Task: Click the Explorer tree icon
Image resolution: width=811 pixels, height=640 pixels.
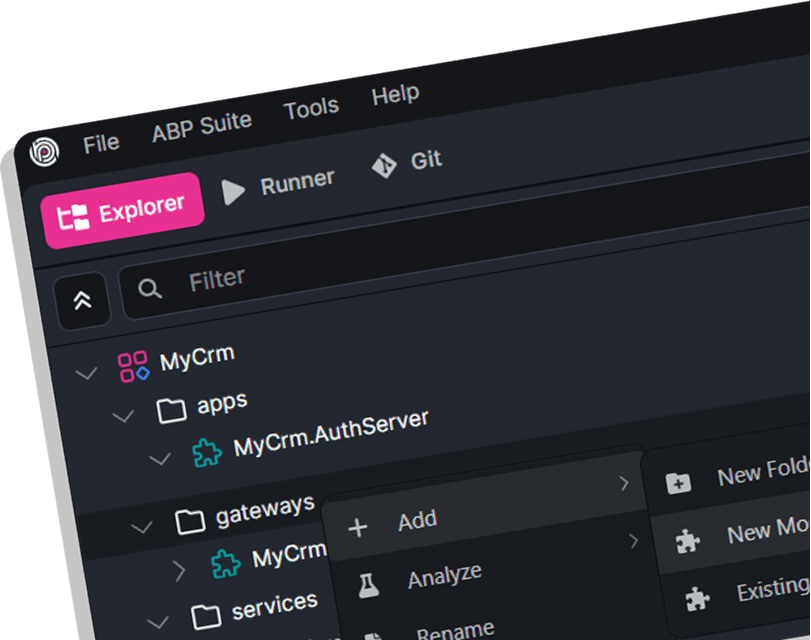Action: pos(73,218)
